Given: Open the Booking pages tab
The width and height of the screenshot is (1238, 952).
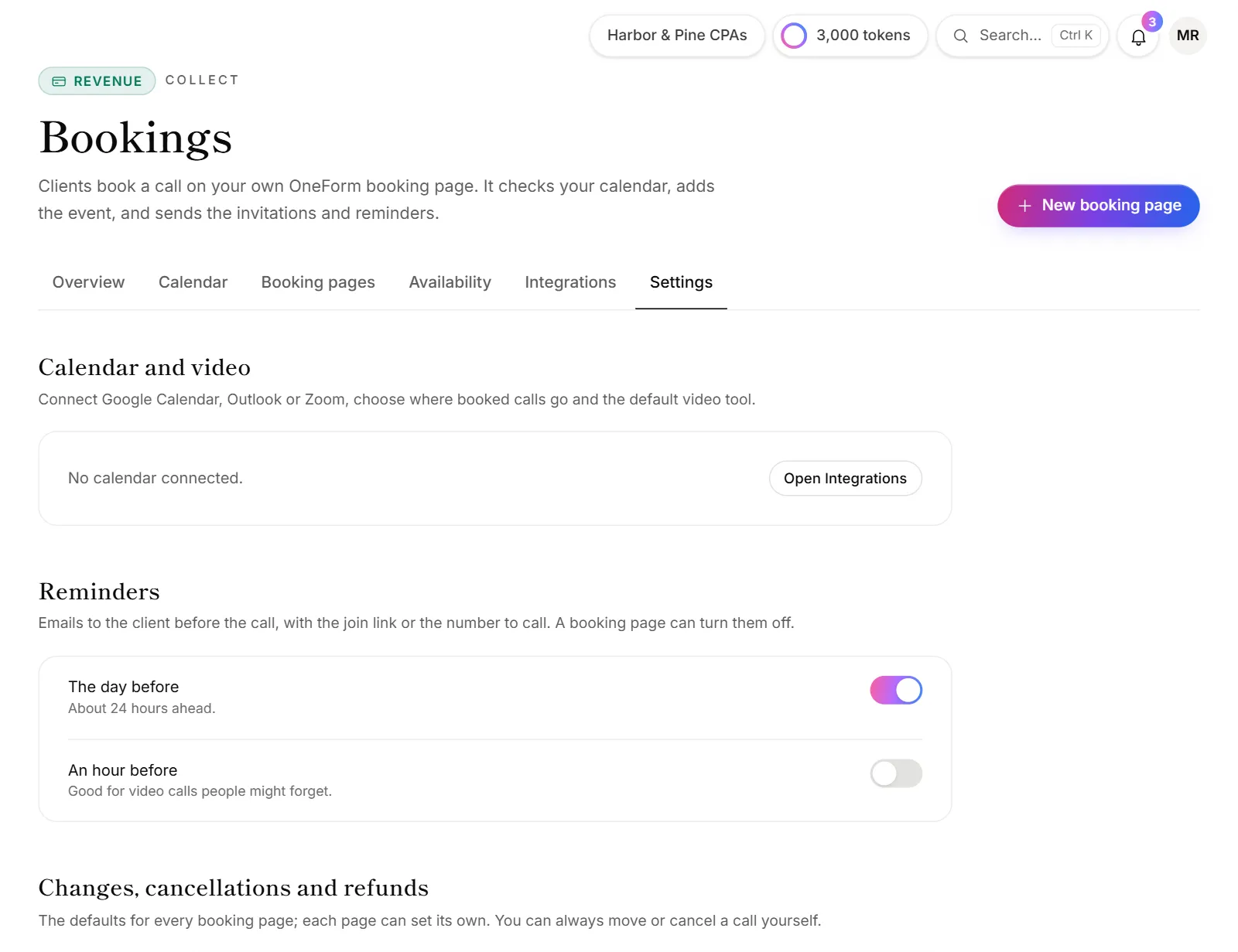Looking at the screenshot, I should coord(318,282).
